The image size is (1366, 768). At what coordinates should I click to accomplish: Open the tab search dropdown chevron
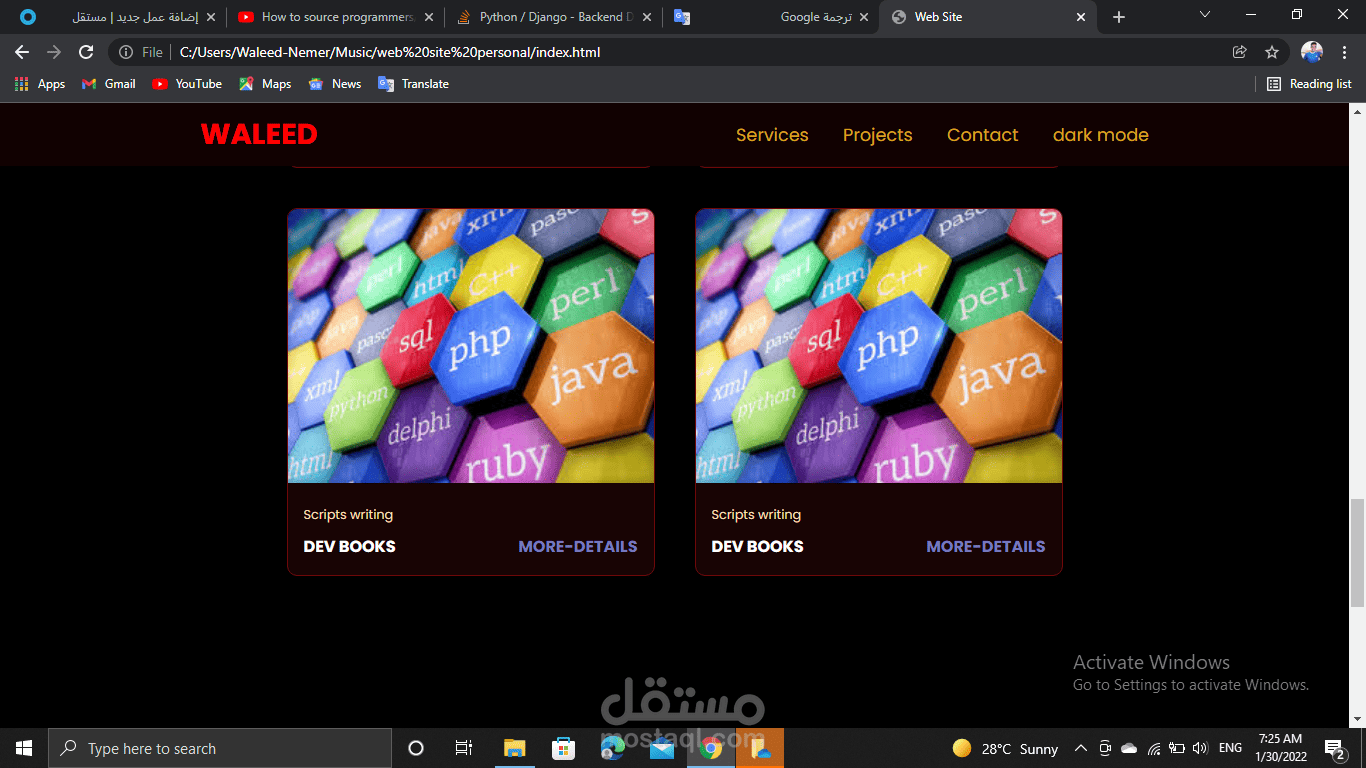pyautogui.click(x=1205, y=15)
